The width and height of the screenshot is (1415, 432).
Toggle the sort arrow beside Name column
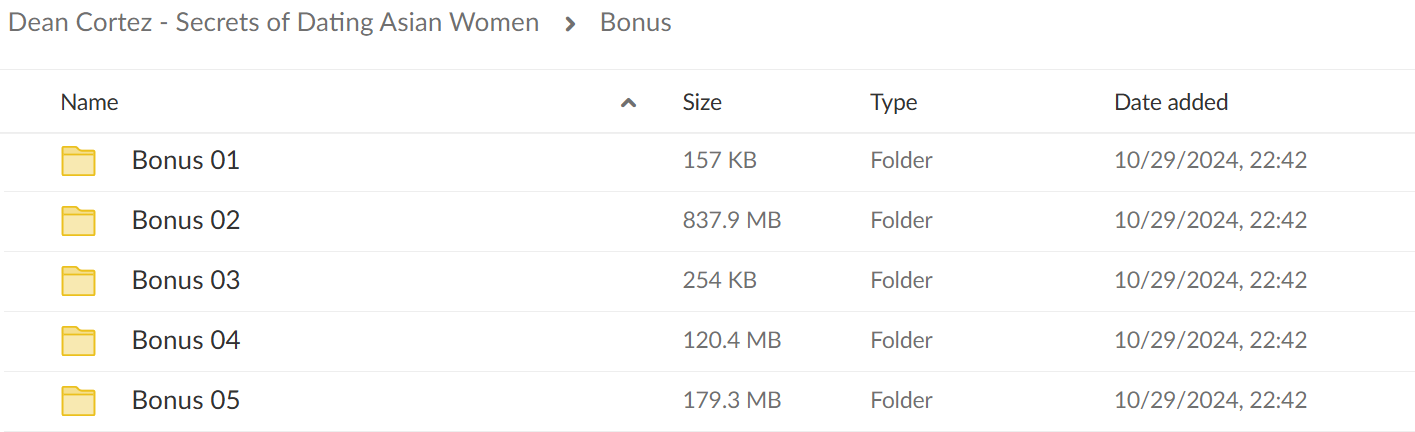(x=628, y=102)
